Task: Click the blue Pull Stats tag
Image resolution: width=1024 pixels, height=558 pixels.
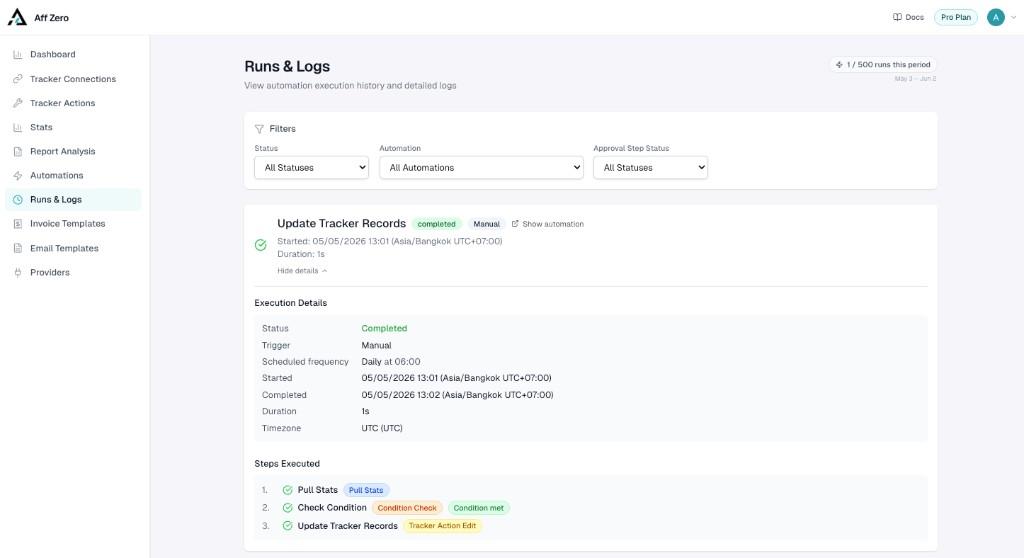Action: [x=366, y=490]
